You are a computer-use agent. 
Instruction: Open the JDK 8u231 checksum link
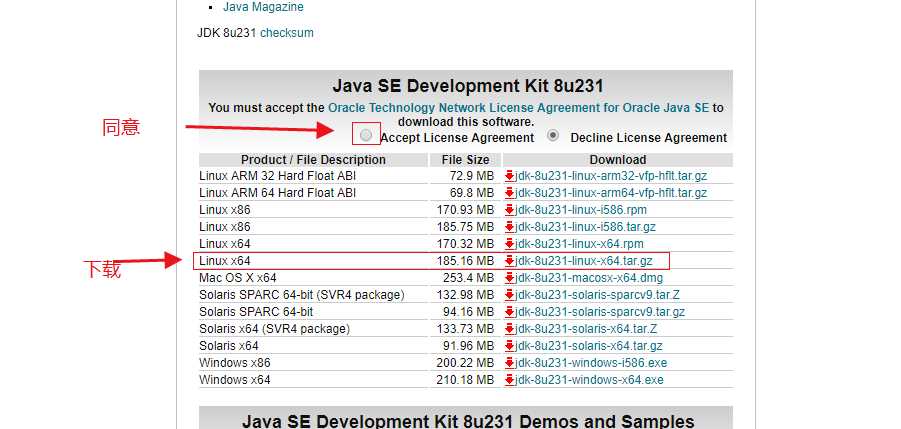tap(287, 33)
